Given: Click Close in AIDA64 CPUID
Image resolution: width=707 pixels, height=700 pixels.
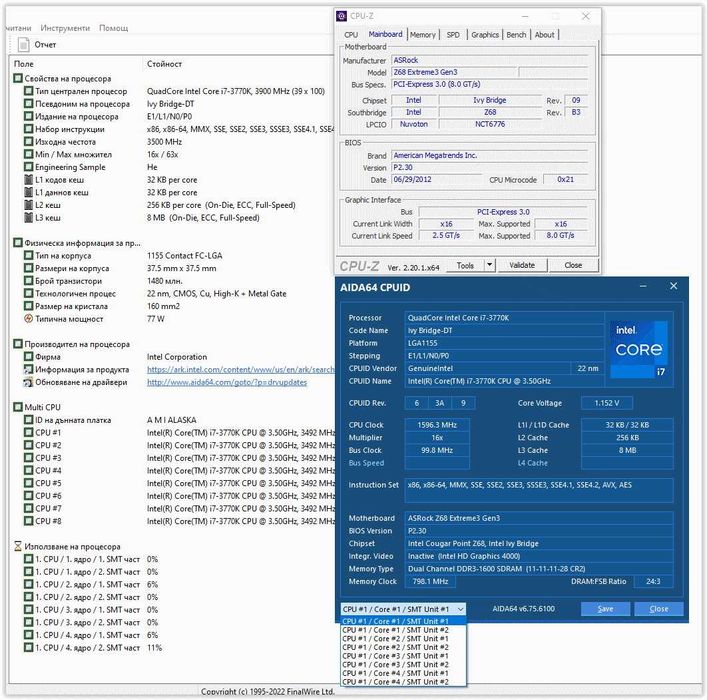Looking at the screenshot, I should click(659, 609).
